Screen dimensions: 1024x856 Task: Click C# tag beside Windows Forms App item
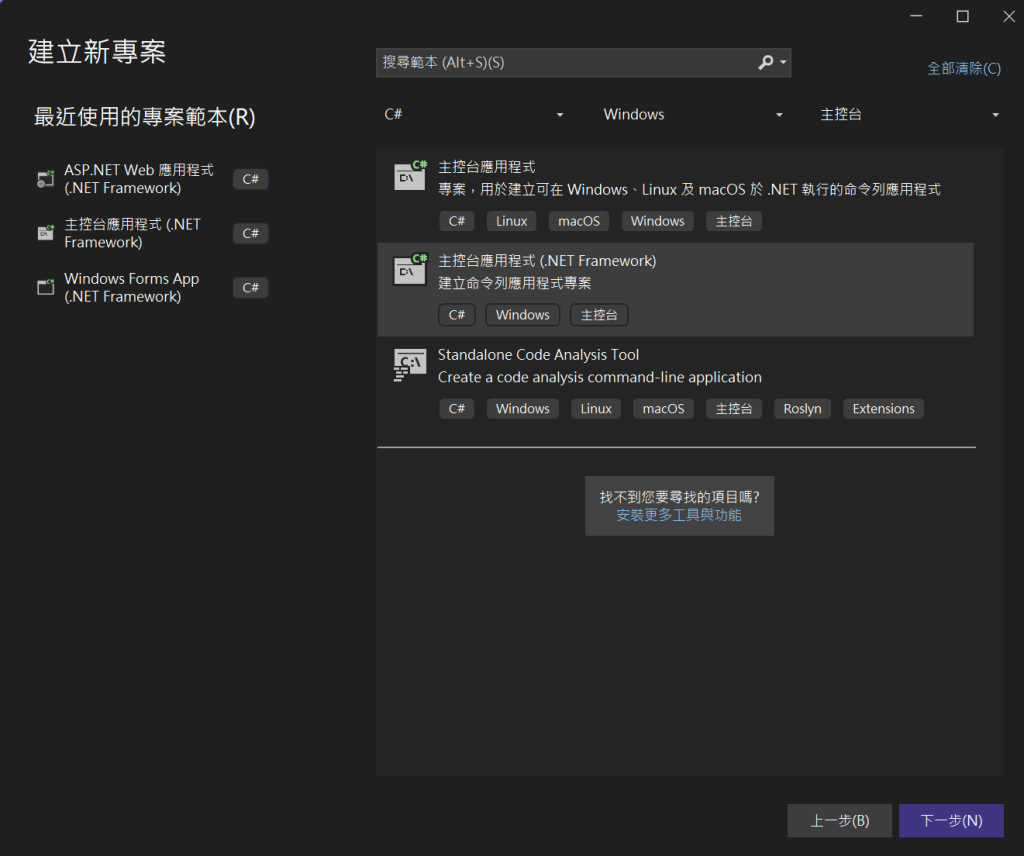(251, 287)
